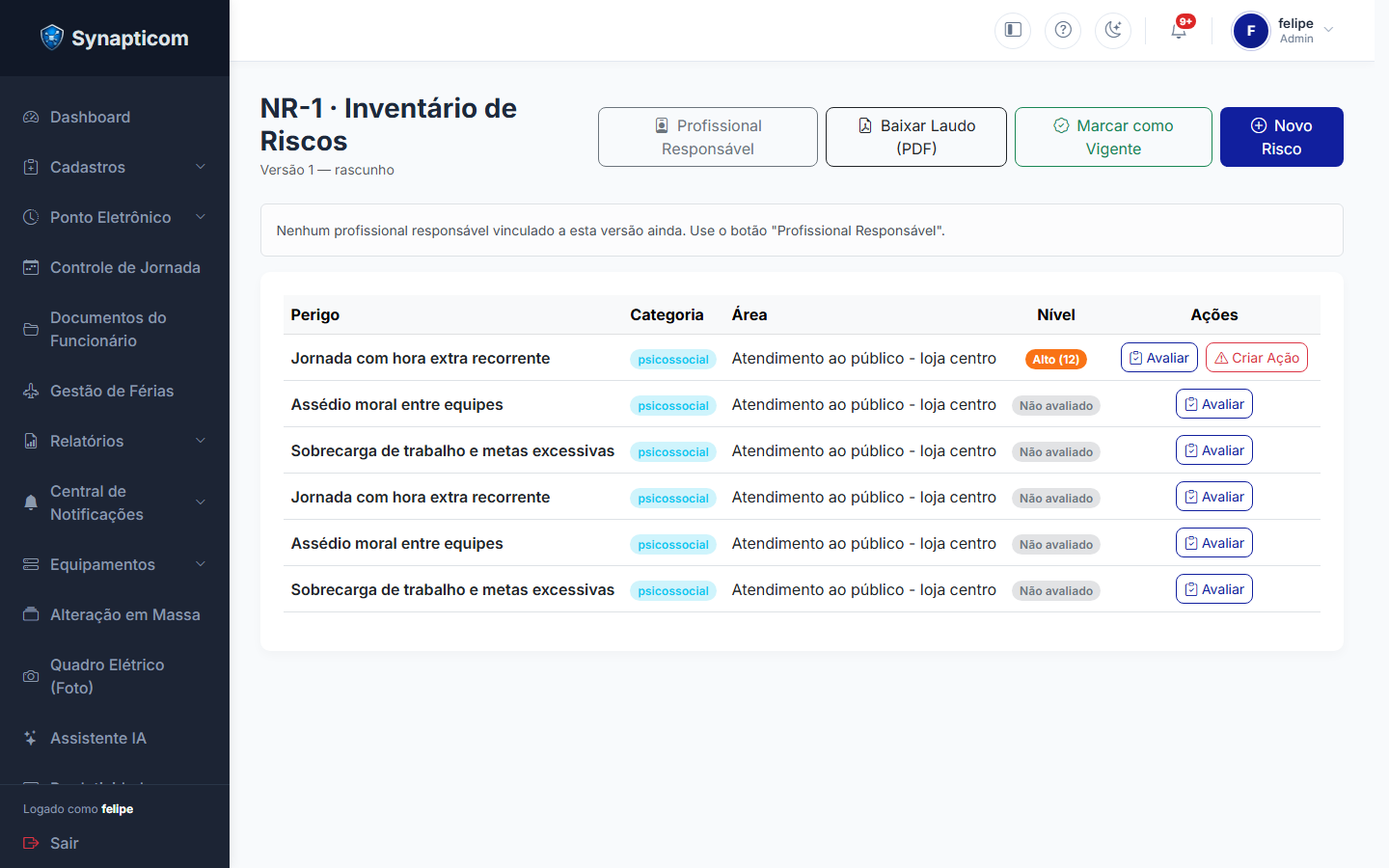Go to Controle de Jornada

click(115, 267)
